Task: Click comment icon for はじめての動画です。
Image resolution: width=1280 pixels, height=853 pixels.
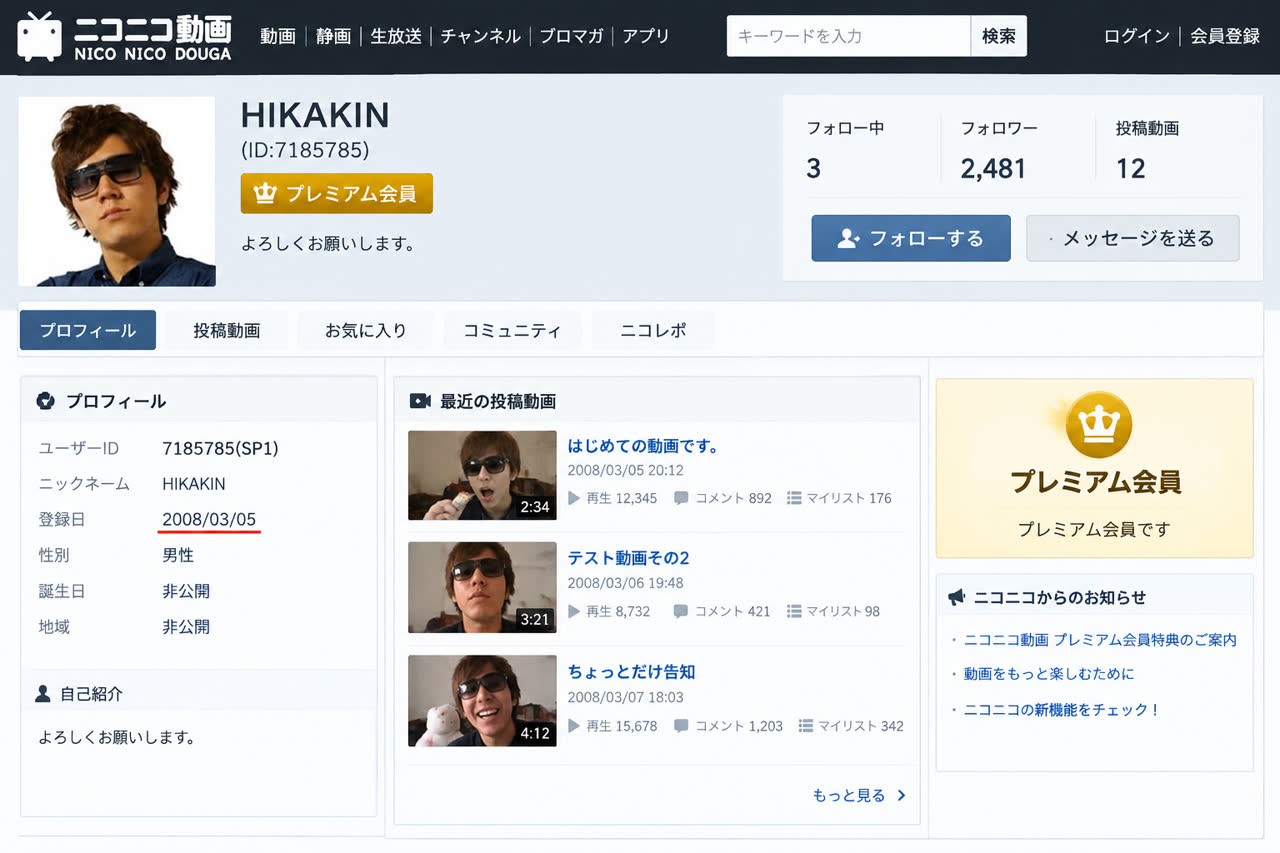Action: (x=681, y=498)
